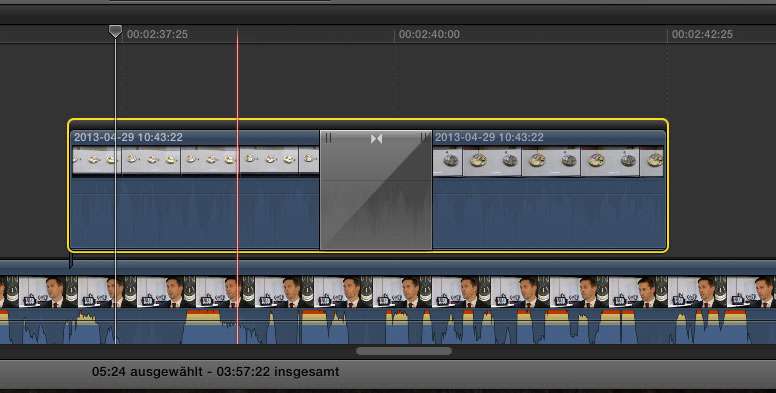The height and width of the screenshot is (393, 776).
Task: Click the selection duration status text
Action: click(215, 371)
